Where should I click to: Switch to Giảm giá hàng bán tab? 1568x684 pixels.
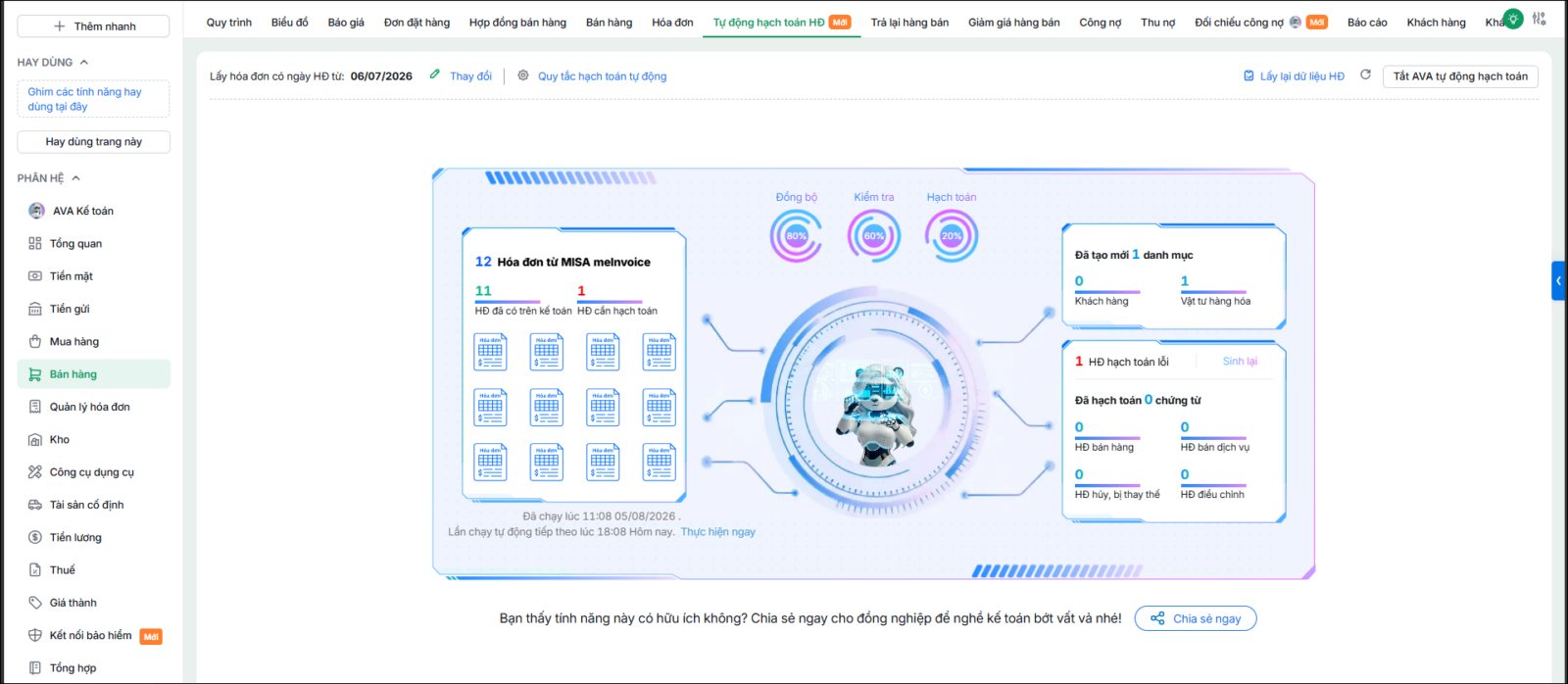click(x=1014, y=23)
